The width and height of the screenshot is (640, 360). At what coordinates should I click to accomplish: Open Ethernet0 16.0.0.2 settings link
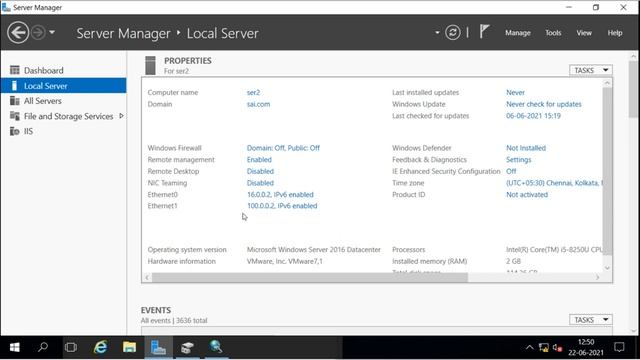point(280,195)
